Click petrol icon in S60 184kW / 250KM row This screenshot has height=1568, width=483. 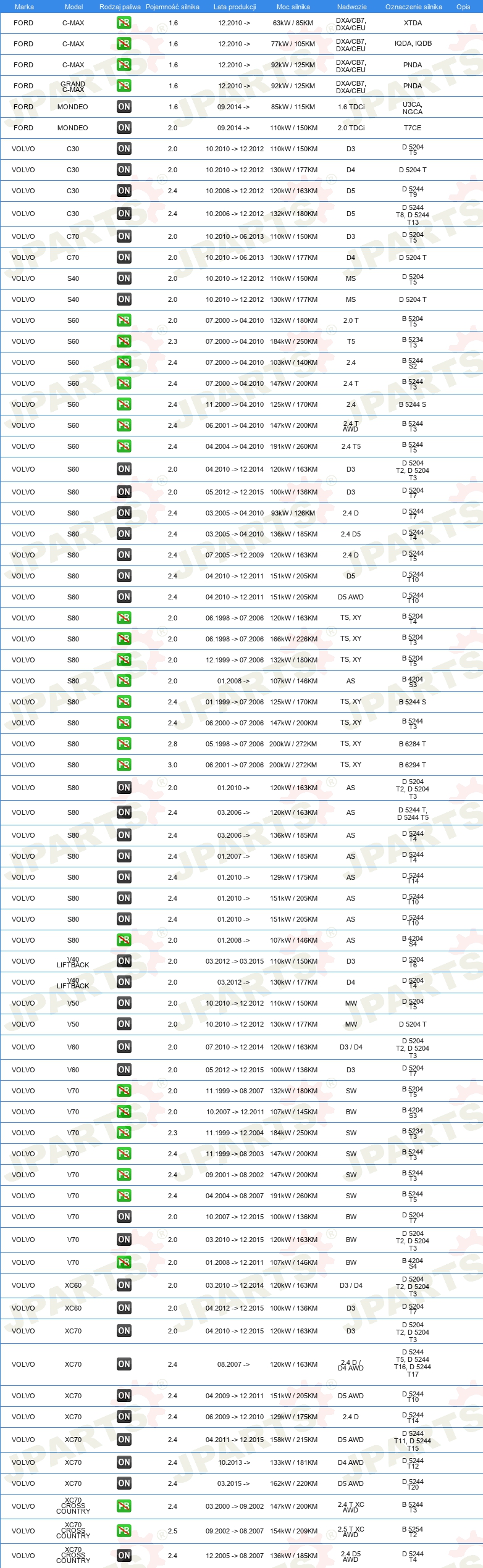(124, 341)
